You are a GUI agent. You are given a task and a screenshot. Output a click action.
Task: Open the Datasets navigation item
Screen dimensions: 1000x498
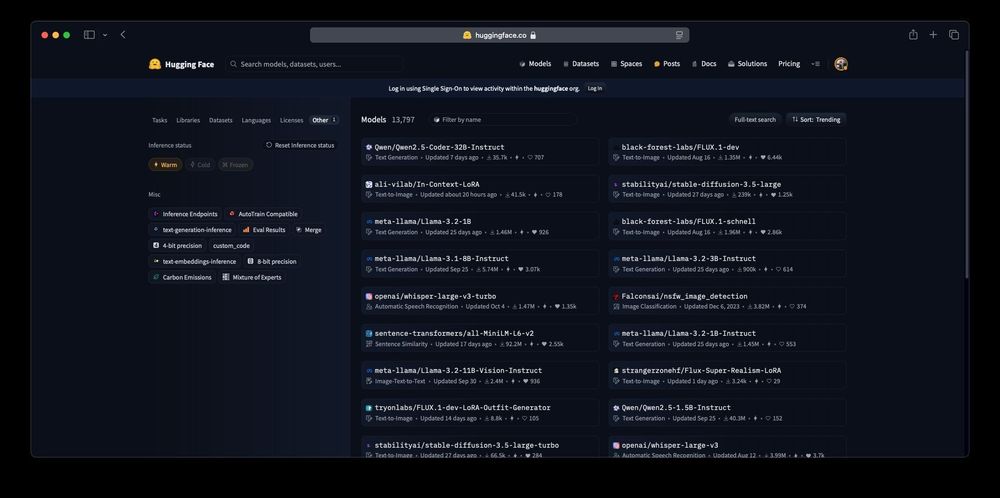click(x=580, y=64)
